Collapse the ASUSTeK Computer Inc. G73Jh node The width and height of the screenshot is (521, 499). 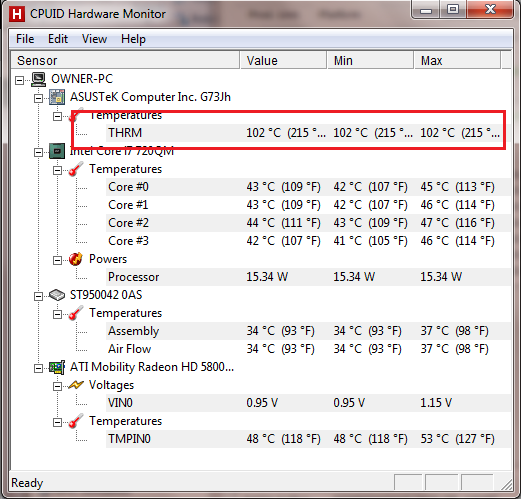pos(38,98)
